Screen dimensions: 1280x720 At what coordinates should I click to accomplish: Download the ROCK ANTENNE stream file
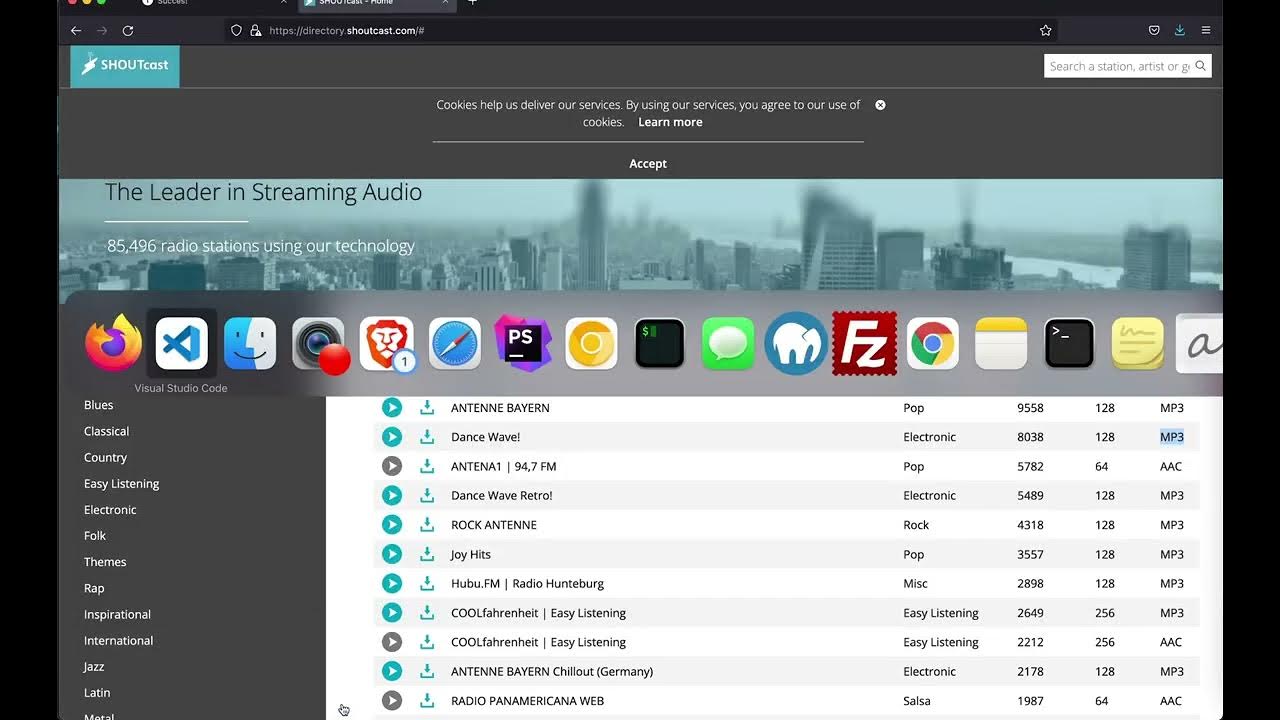point(427,525)
